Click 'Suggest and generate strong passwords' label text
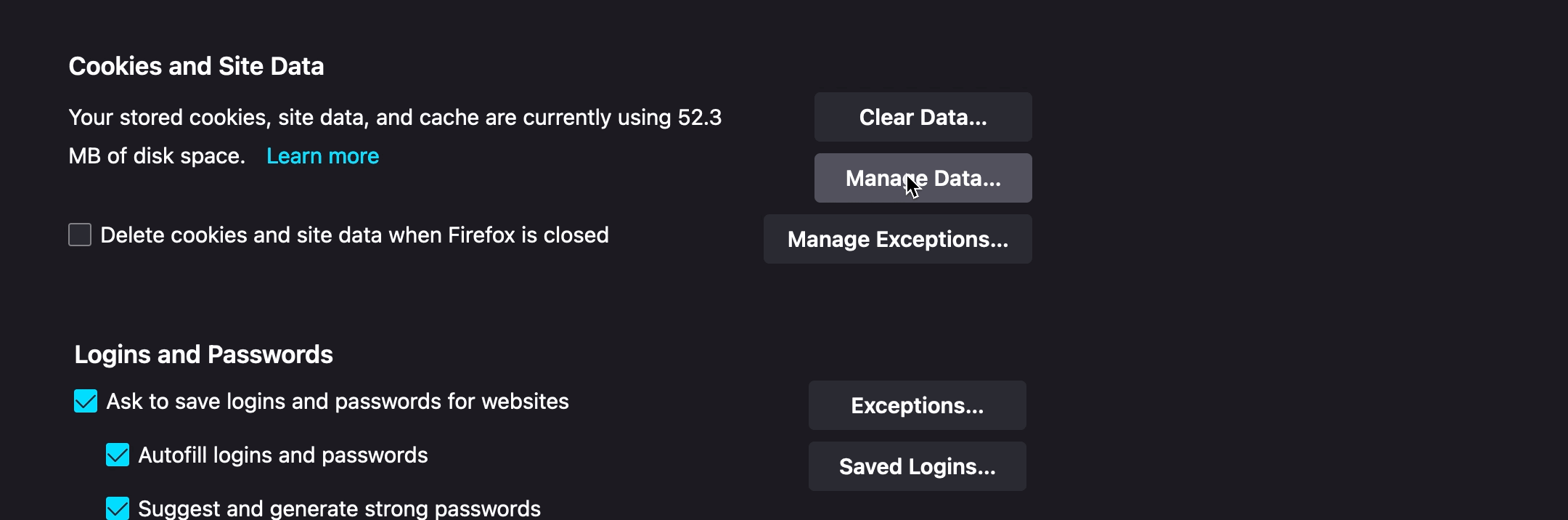Image resolution: width=1568 pixels, height=520 pixels. coord(339,508)
